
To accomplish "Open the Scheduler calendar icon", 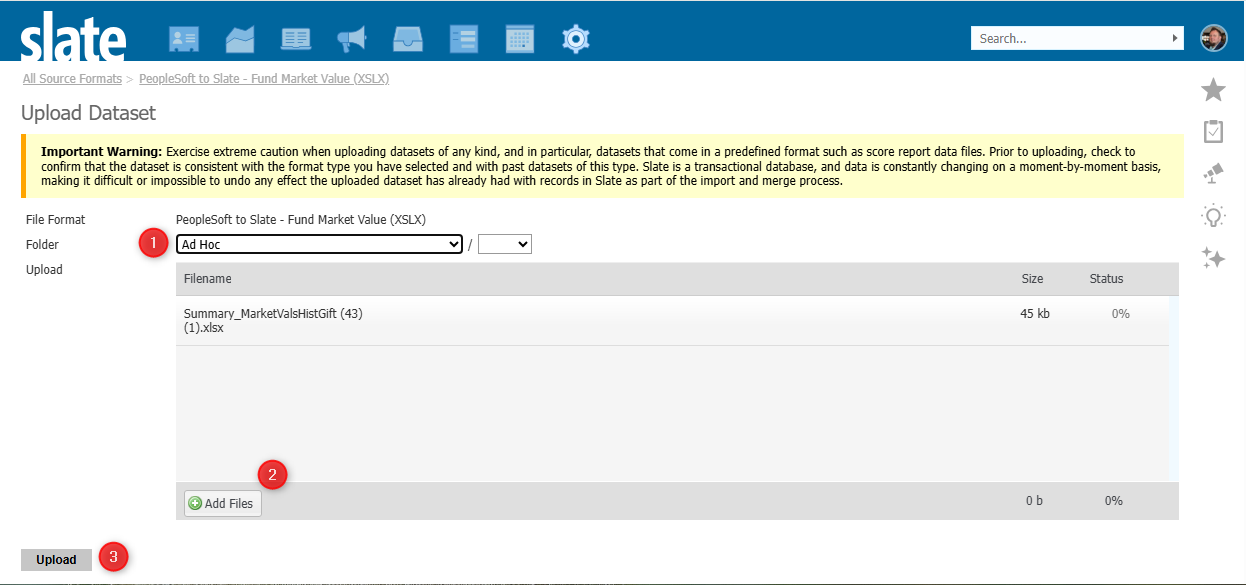I will [520, 39].
